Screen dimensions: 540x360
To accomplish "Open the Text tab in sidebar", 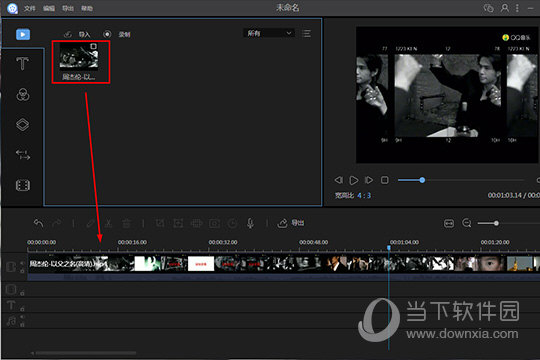I will [x=22, y=64].
